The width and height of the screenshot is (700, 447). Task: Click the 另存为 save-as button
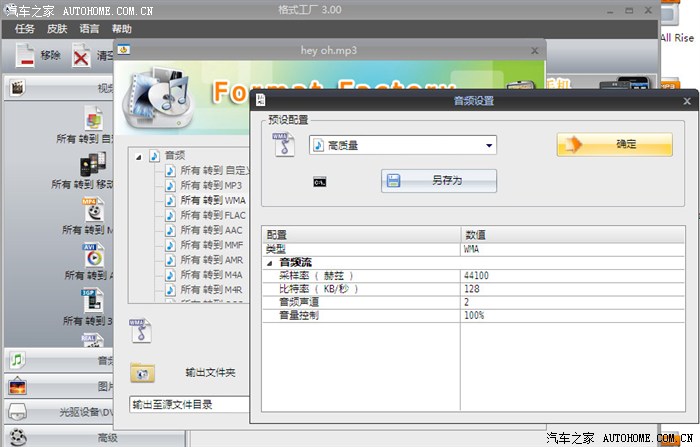pos(439,181)
